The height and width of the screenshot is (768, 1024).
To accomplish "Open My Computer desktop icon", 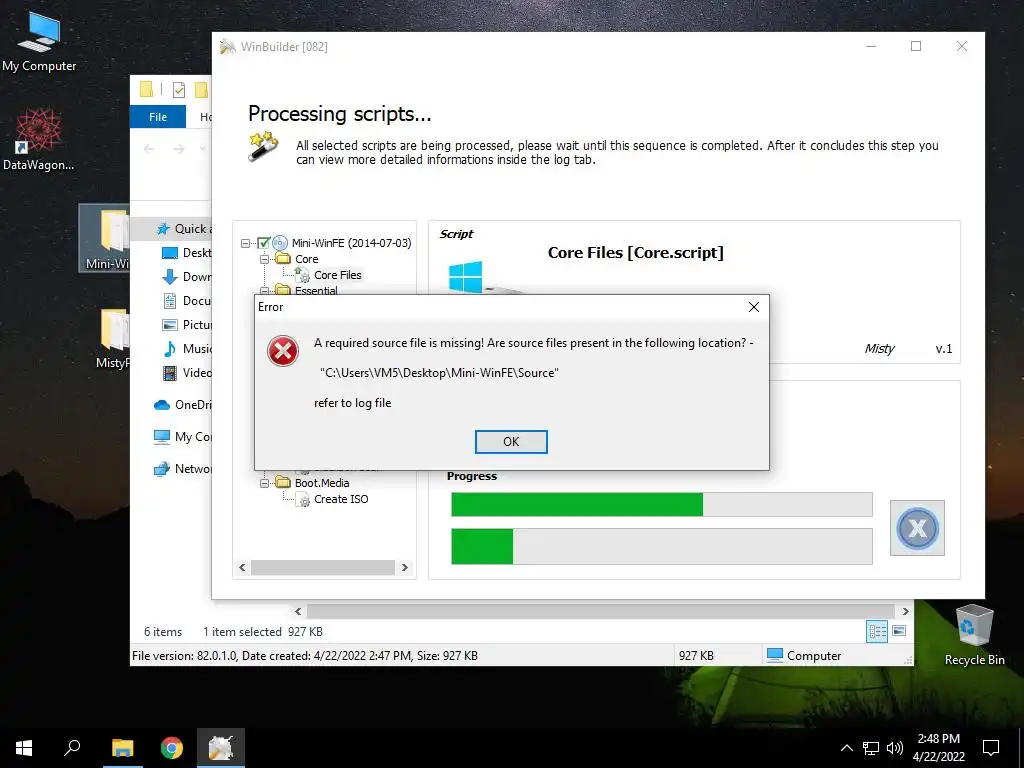I will click(x=39, y=41).
